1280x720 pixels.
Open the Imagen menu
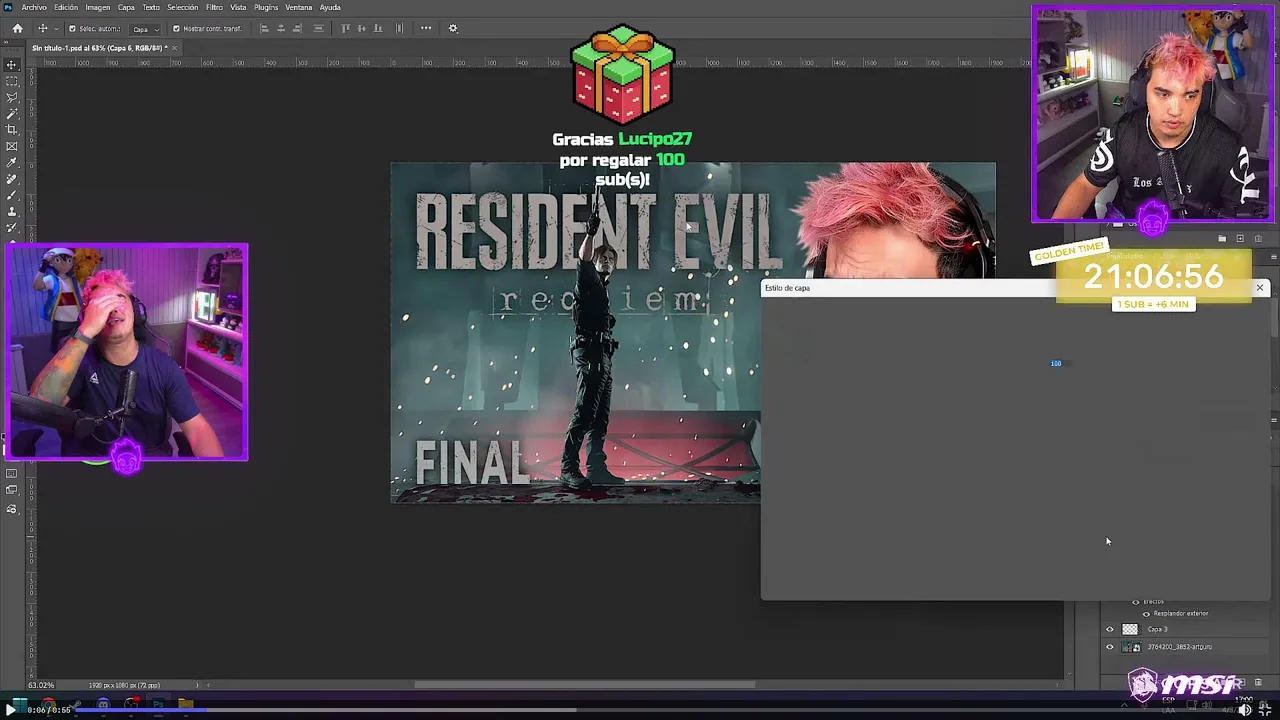98,7
